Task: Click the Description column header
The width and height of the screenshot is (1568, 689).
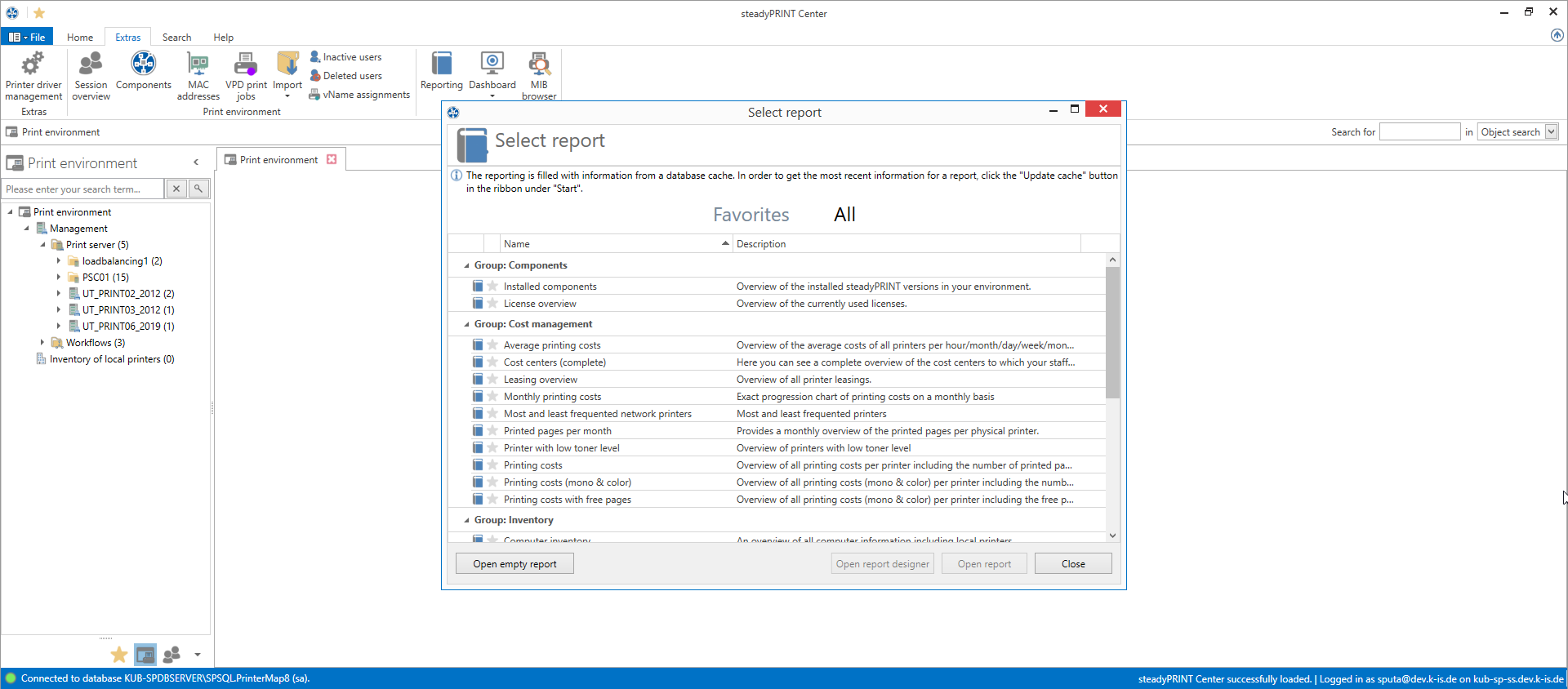Action: 906,243
